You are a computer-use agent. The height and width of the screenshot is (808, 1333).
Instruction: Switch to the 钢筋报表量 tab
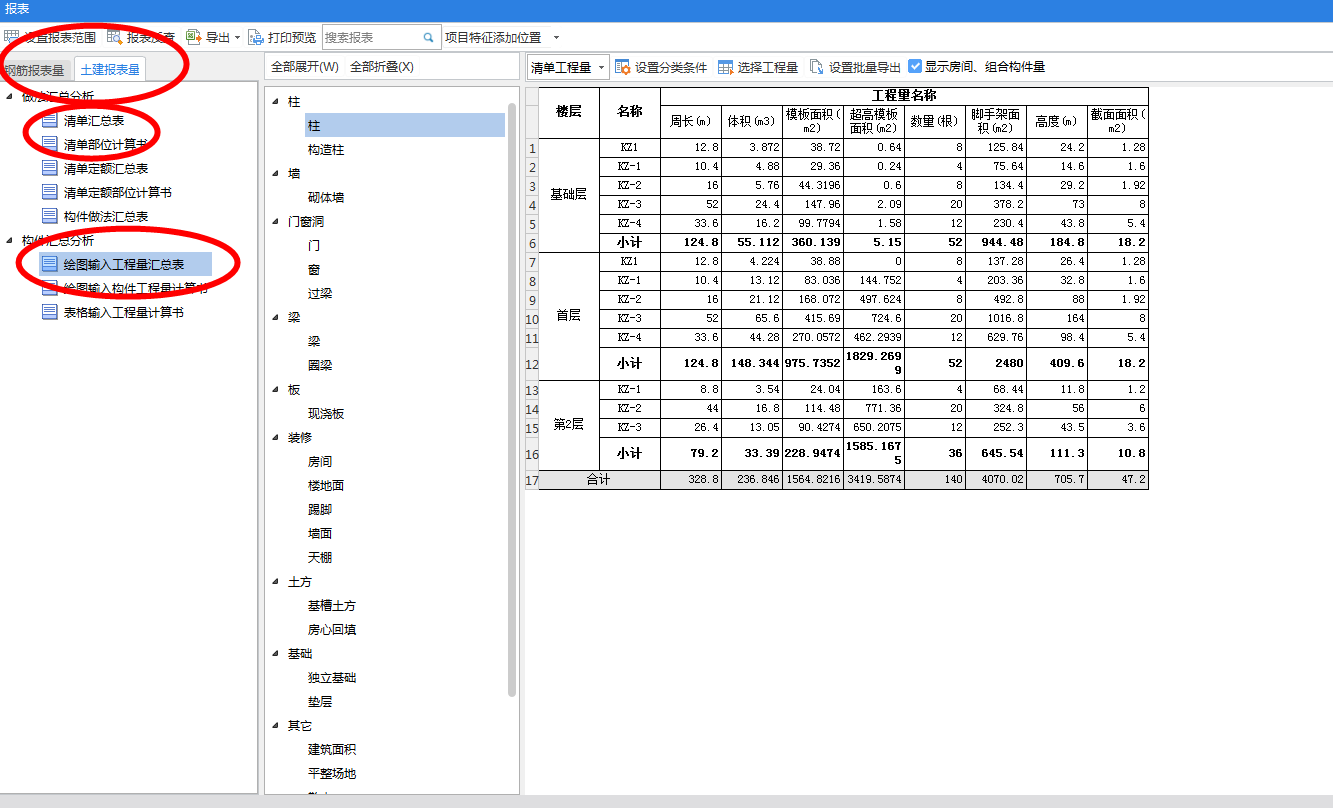[35, 70]
